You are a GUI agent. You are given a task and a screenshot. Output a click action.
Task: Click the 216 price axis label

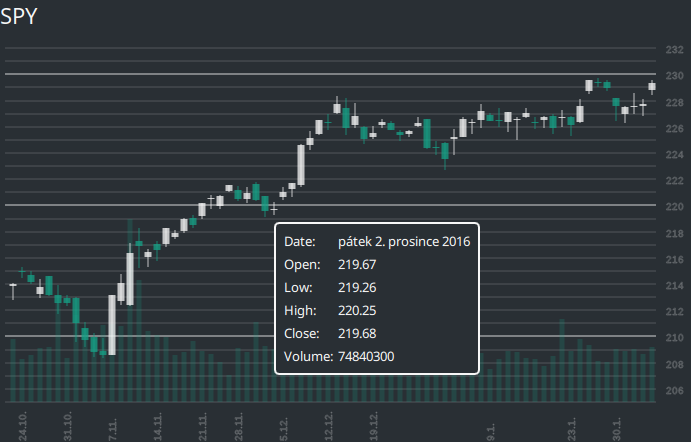674,260
